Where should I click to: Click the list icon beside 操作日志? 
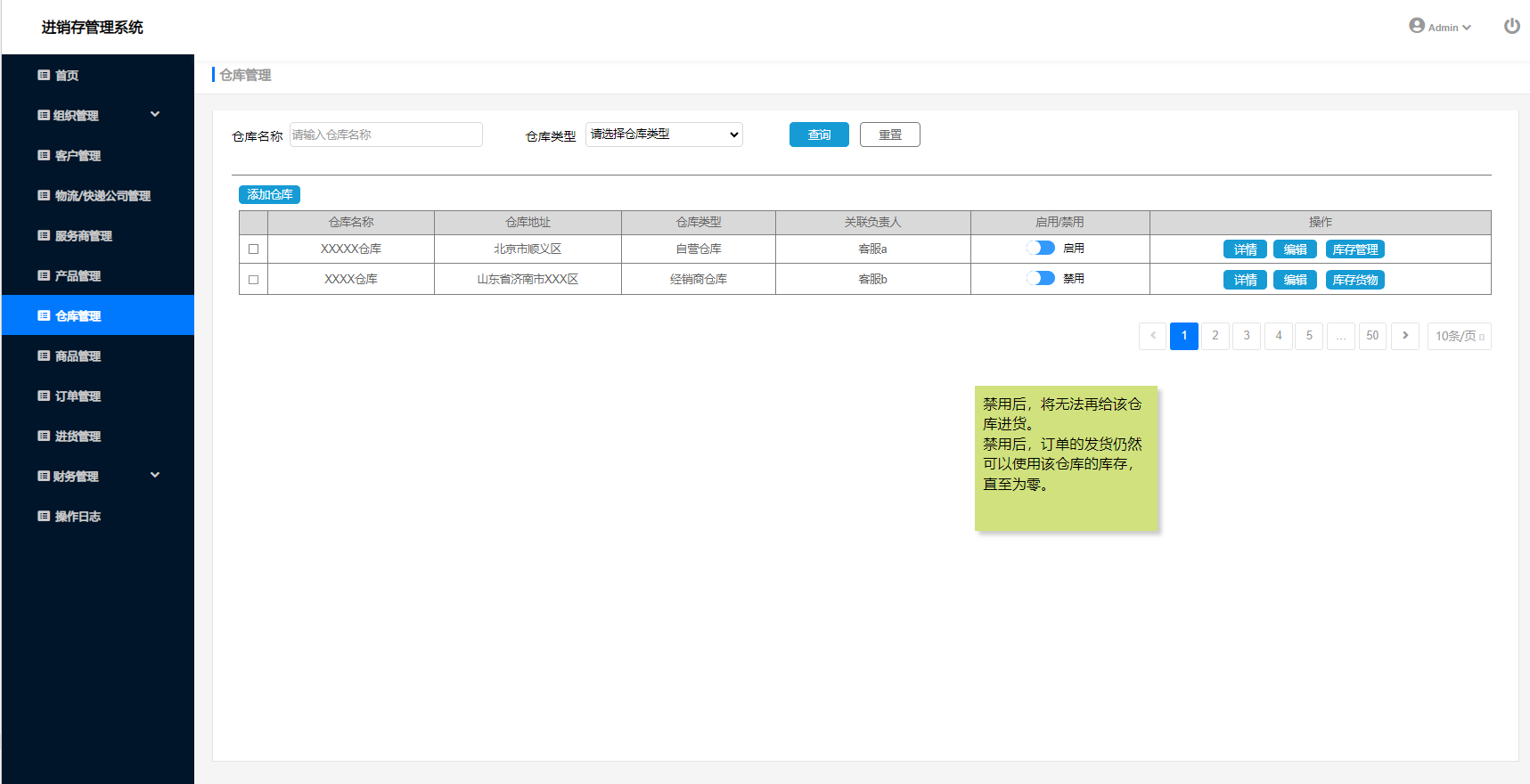(x=44, y=516)
